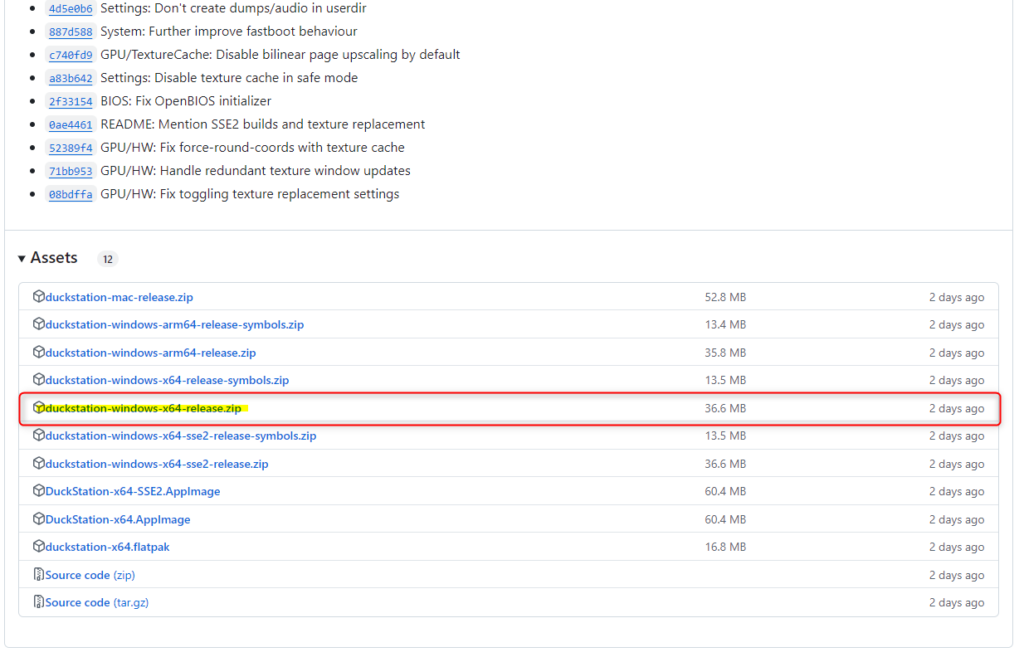Click package icon beside duckstation-x64.flatpak

39,546
